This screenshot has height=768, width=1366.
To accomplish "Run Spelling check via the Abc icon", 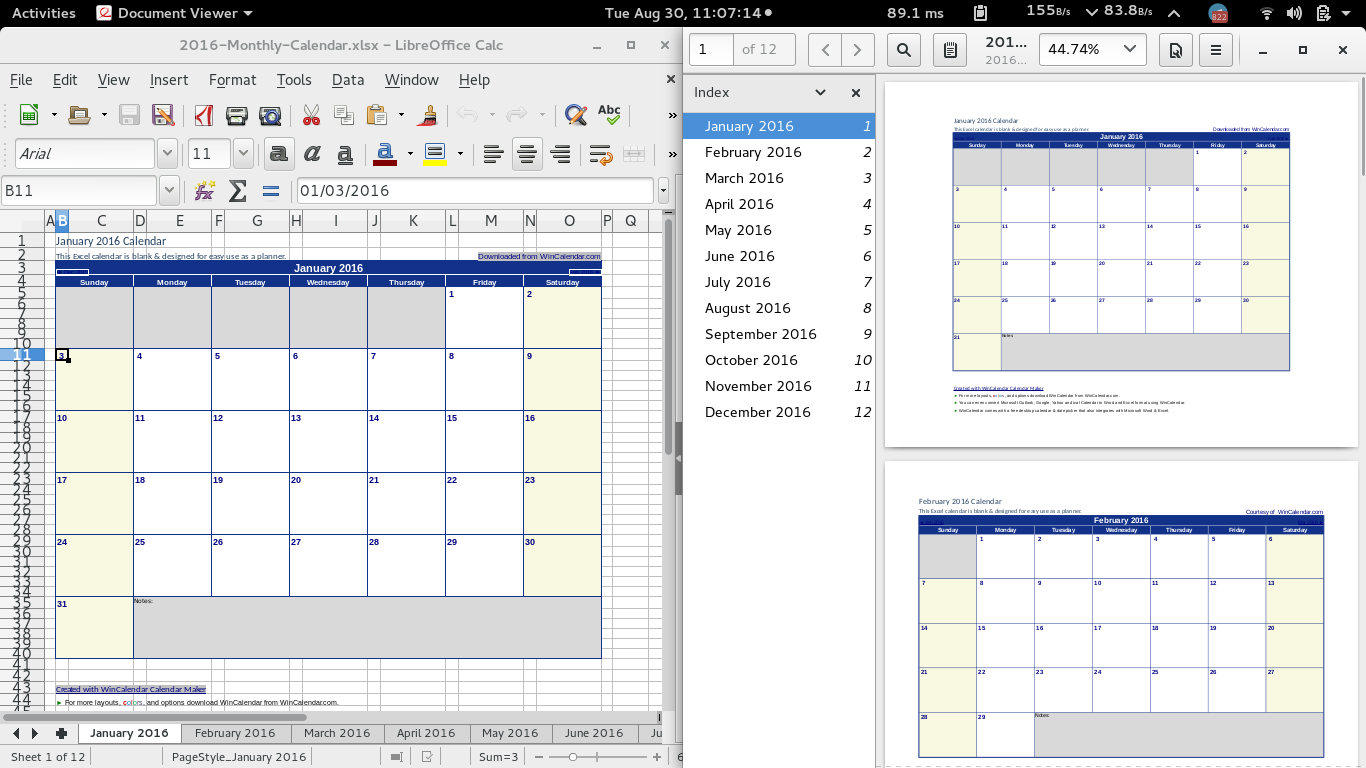I will [609, 114].
